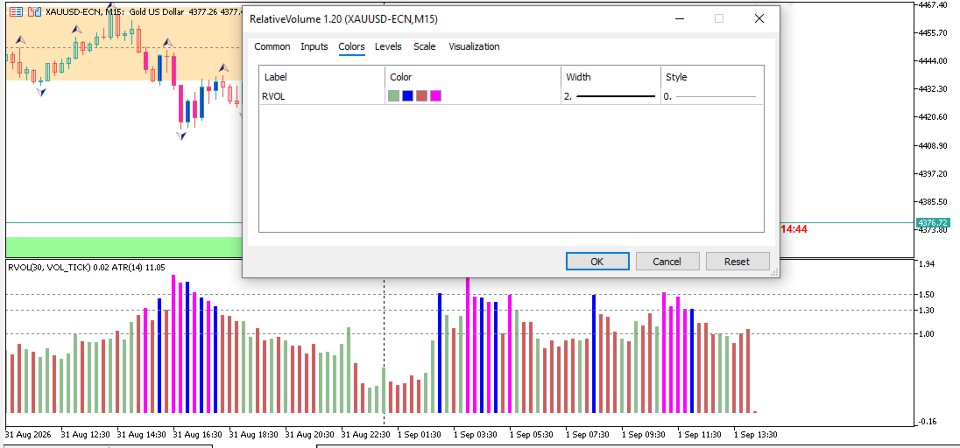960x448 pixels.
Task: Click the -0.16 indicator scale value
Action: (928, 421)
